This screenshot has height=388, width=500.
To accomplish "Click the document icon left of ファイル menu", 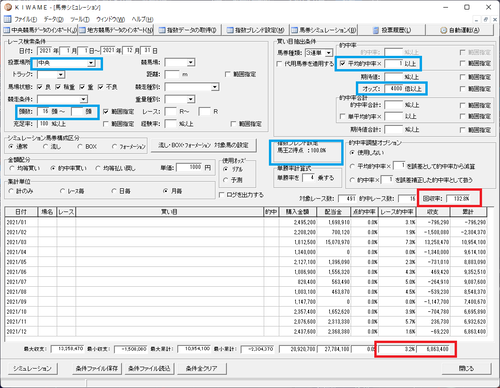I will point(8,19).
